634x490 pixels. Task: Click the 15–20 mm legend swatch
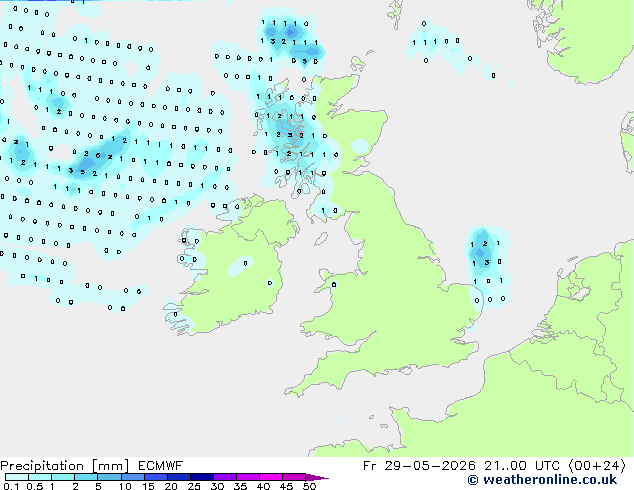(155, 477)
